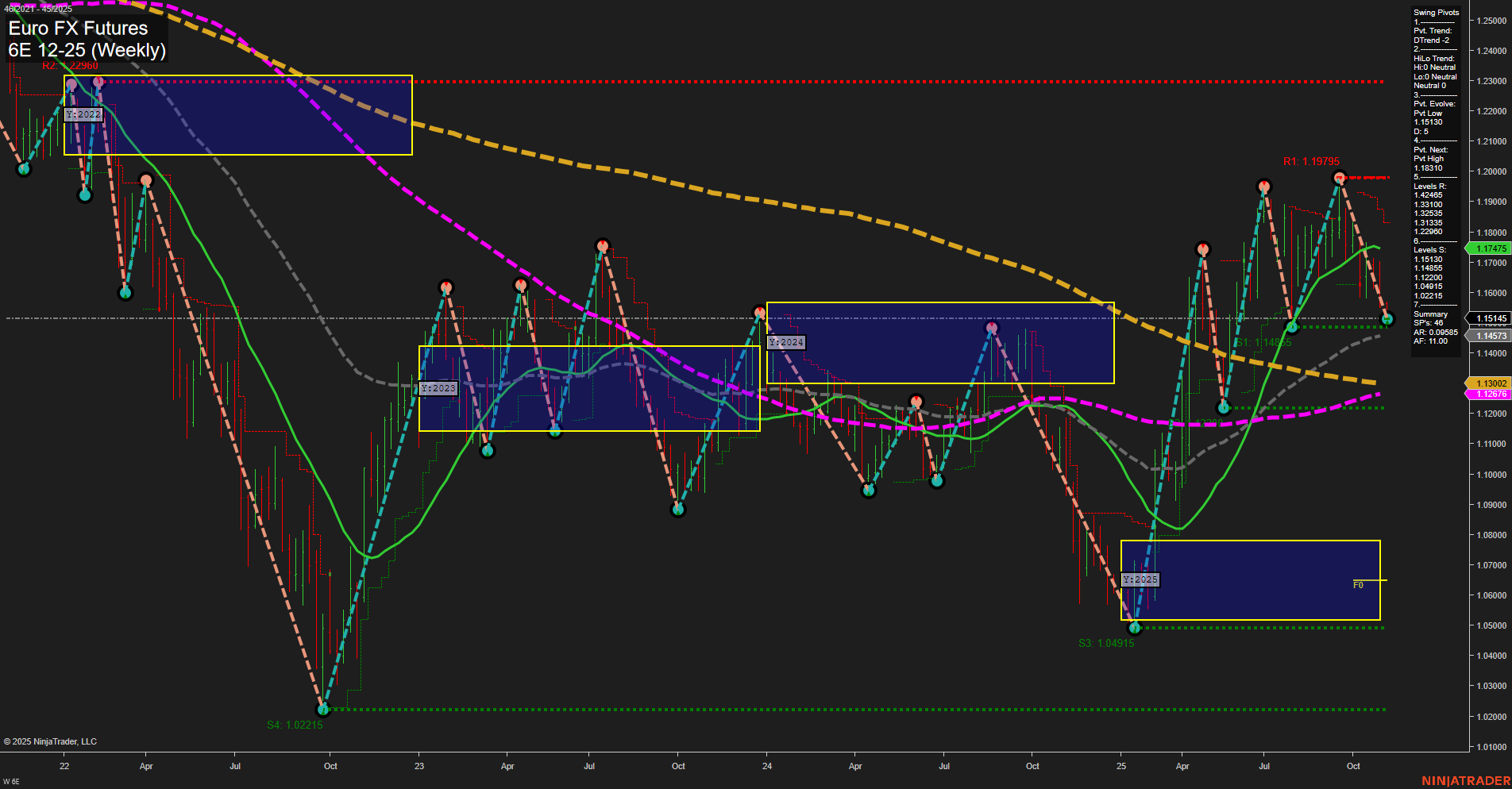Click the black 1.15145 last price marker
This screenshot has height=789, width=1512.
(1491, 318)
